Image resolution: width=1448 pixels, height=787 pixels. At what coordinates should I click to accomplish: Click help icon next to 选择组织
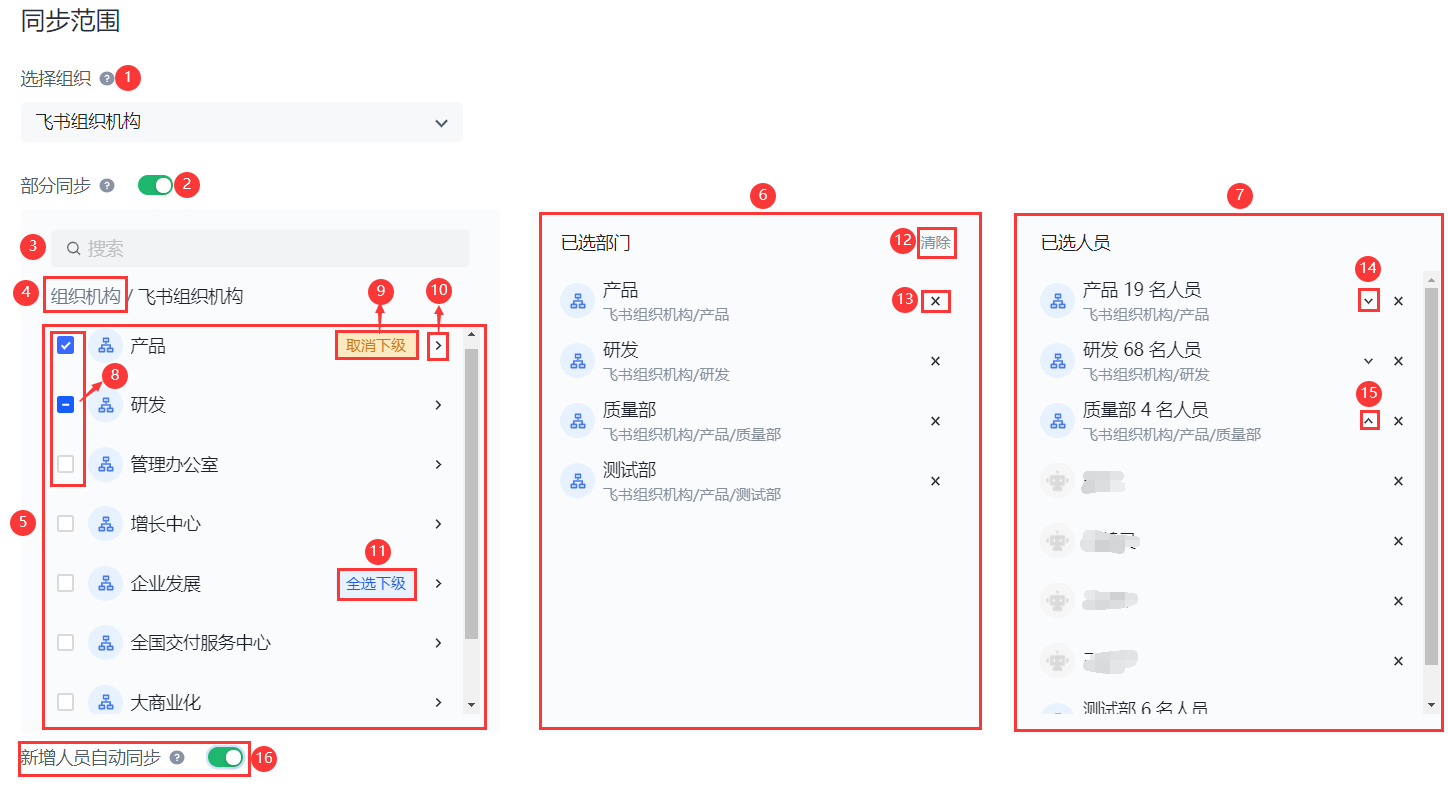(107, 78)
